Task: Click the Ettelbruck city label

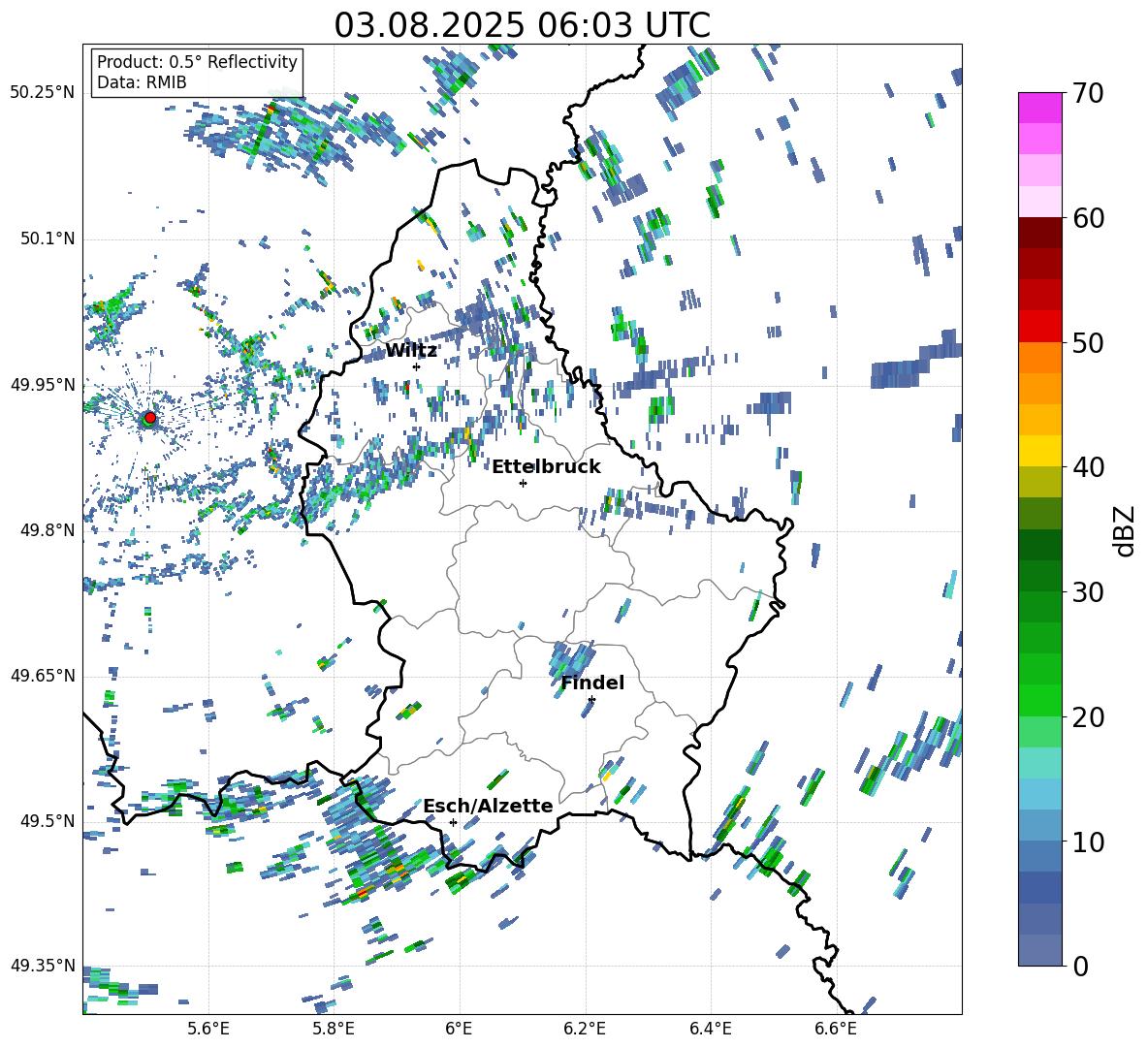Action: (x=546, y=467)
